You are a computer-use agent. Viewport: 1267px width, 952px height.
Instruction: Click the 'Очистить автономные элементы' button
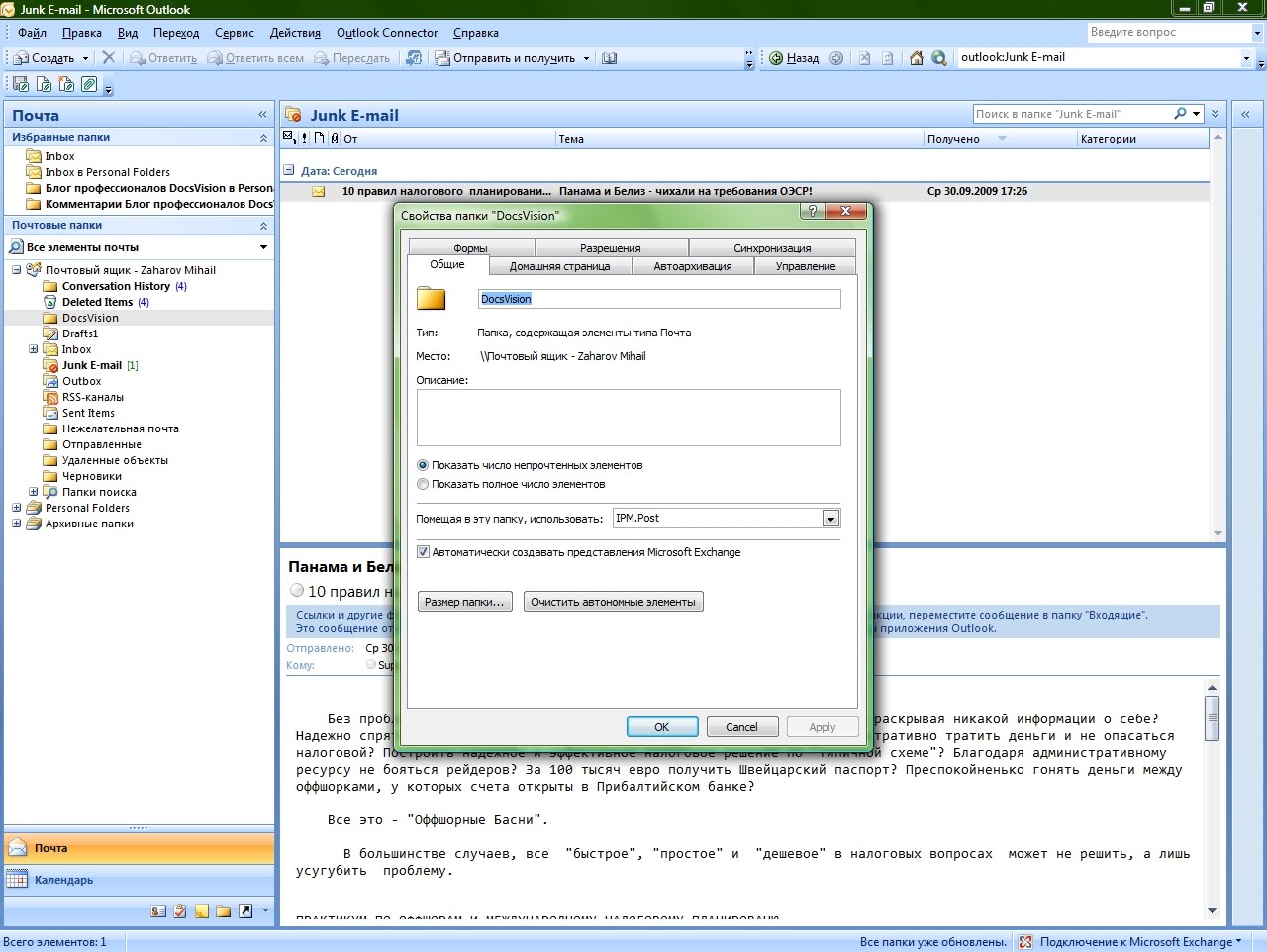613,602
